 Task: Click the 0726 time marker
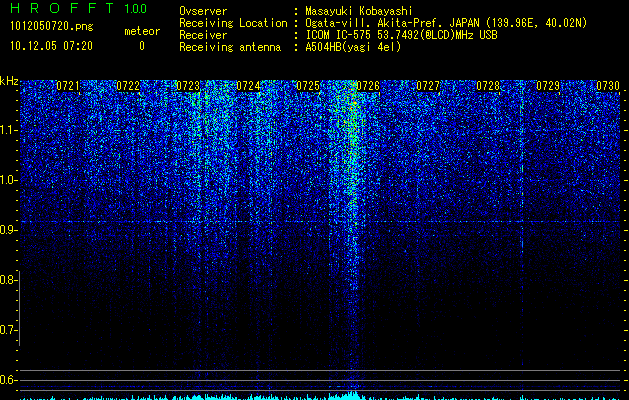point(368,86)
